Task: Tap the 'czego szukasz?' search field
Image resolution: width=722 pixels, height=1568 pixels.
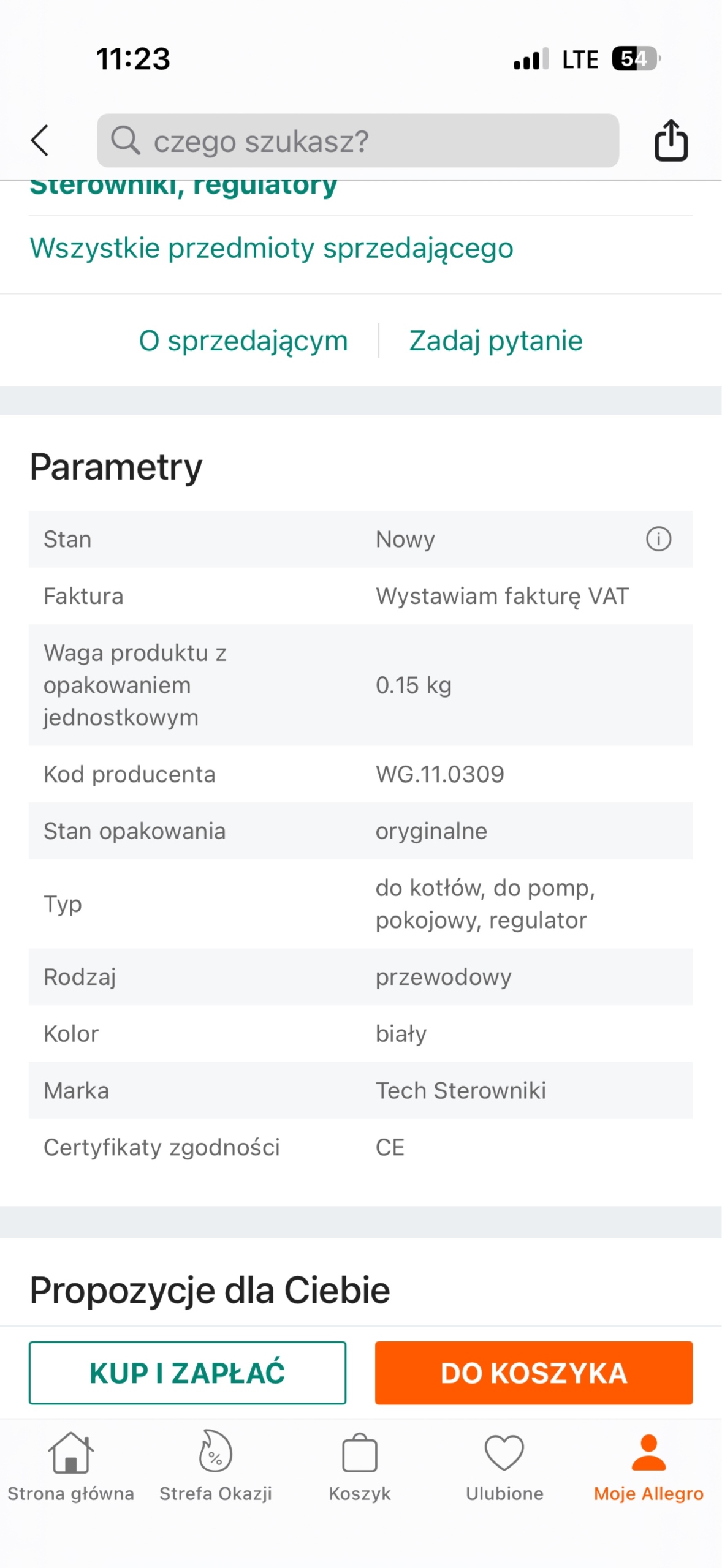Action: tap(368, 140)
